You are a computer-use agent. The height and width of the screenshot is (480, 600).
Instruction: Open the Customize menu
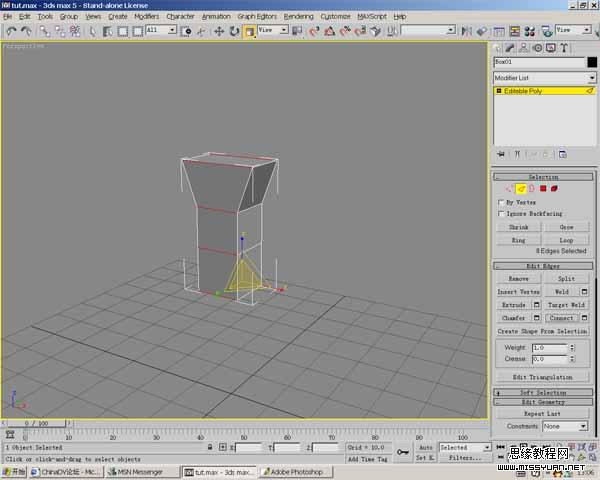(x=335, y=16)
